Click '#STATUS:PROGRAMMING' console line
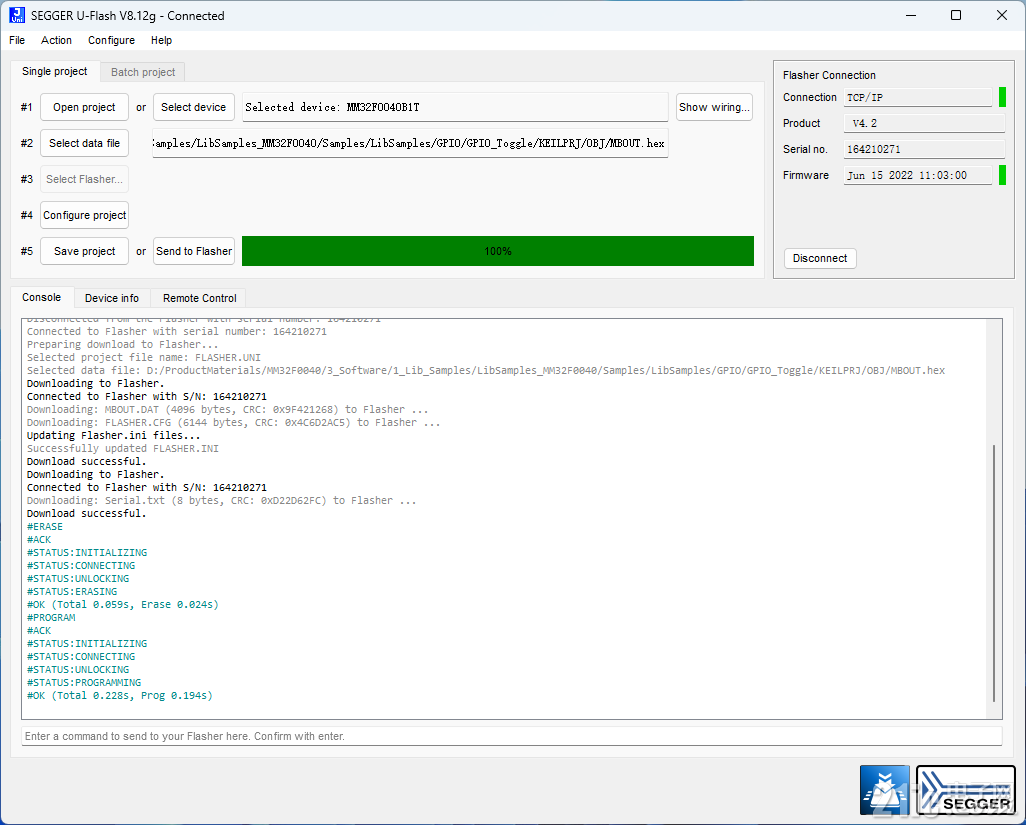This screenshot has width=1026, height=825. point(84,682)
